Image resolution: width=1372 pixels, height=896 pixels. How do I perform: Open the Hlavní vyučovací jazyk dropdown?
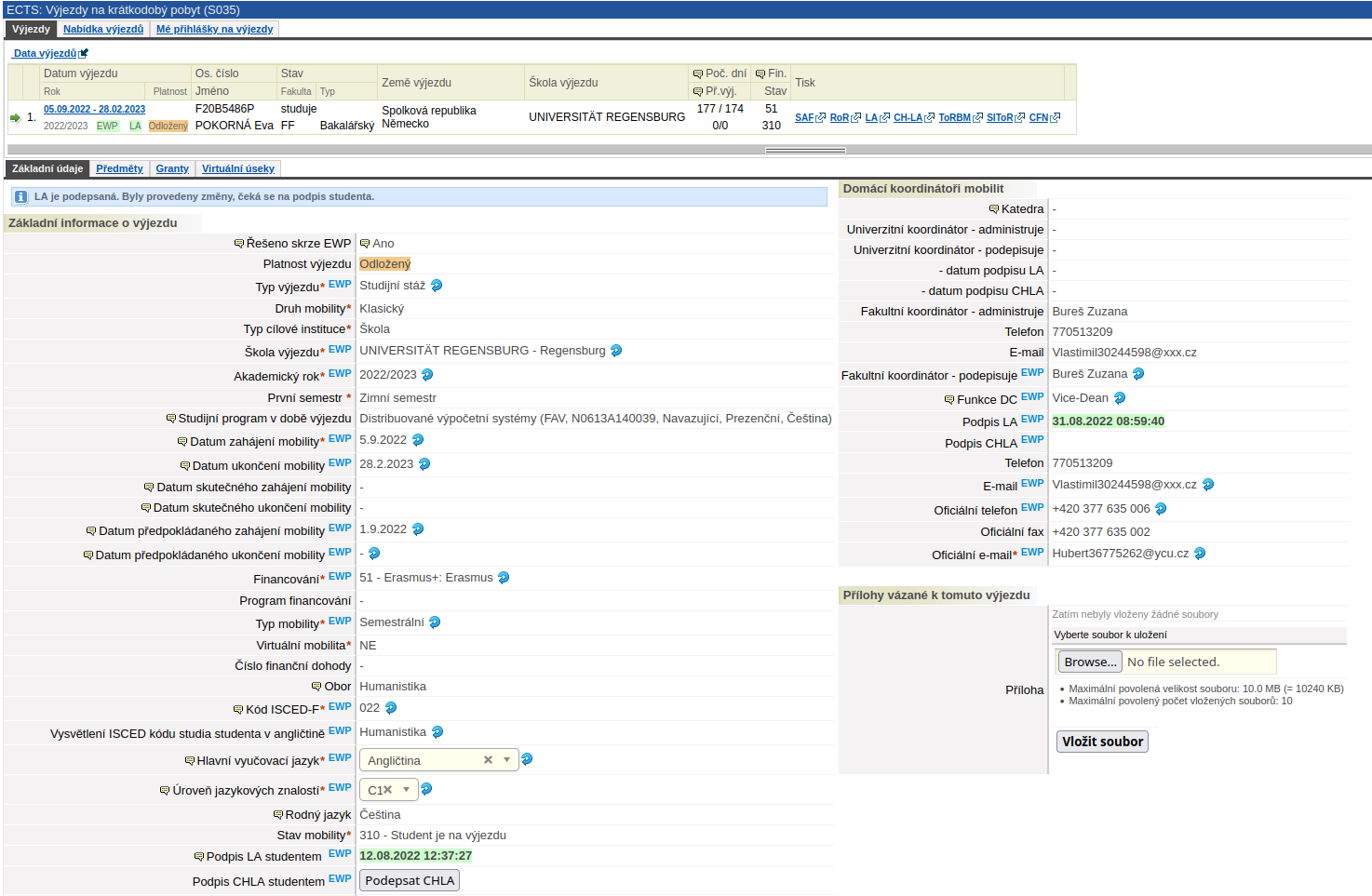[x=506, y=760]
